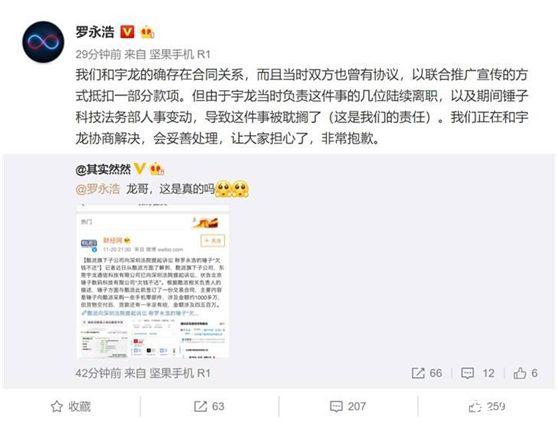The height and width of the screenshot is (425, 558).
Task: Like the main post with 259 likes
Action: (x=486, y=406)
